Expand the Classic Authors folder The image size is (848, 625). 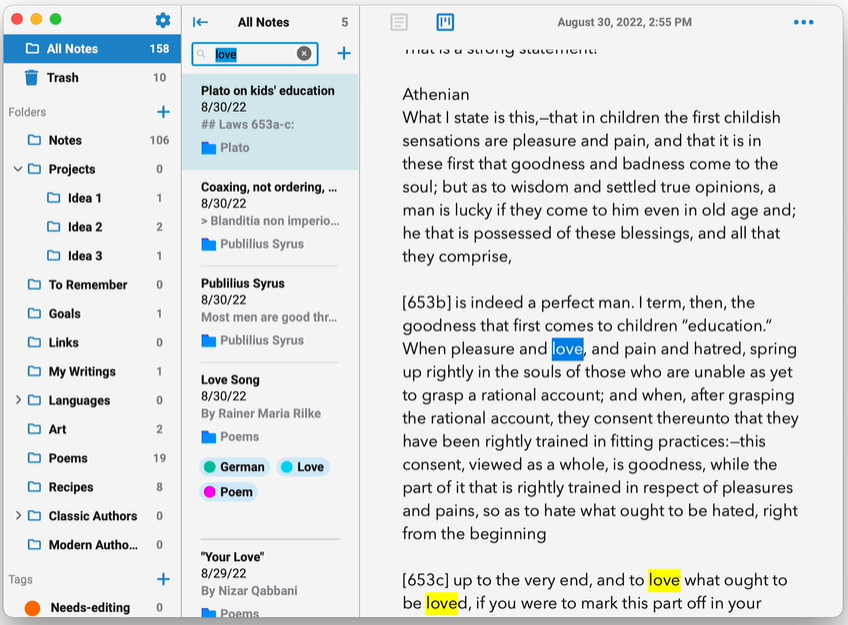[18, 516]
